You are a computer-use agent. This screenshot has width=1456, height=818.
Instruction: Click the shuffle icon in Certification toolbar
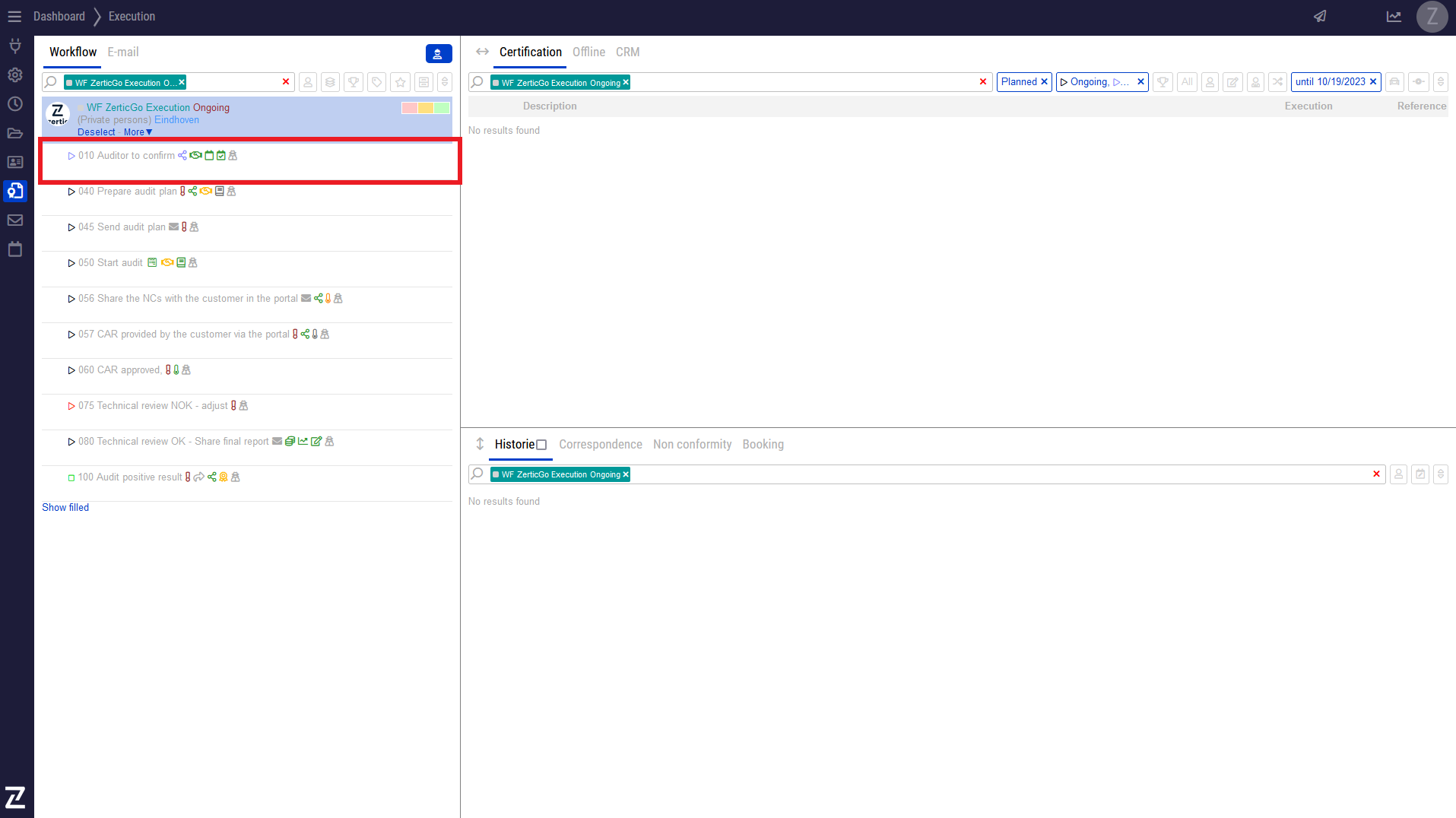coord(1278,82)
